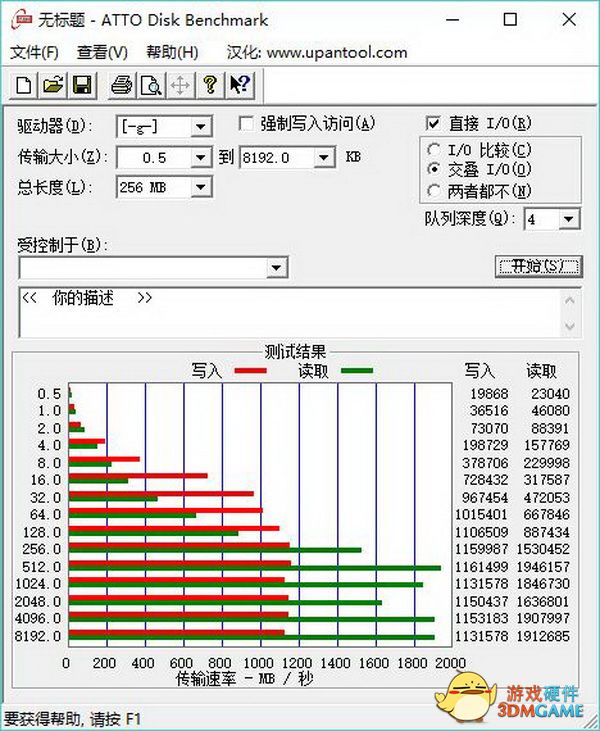The height and width of the screenshot is (731, 600).
Task: Click the 256.0 write value 1159987
Action: tap(482, 549)
